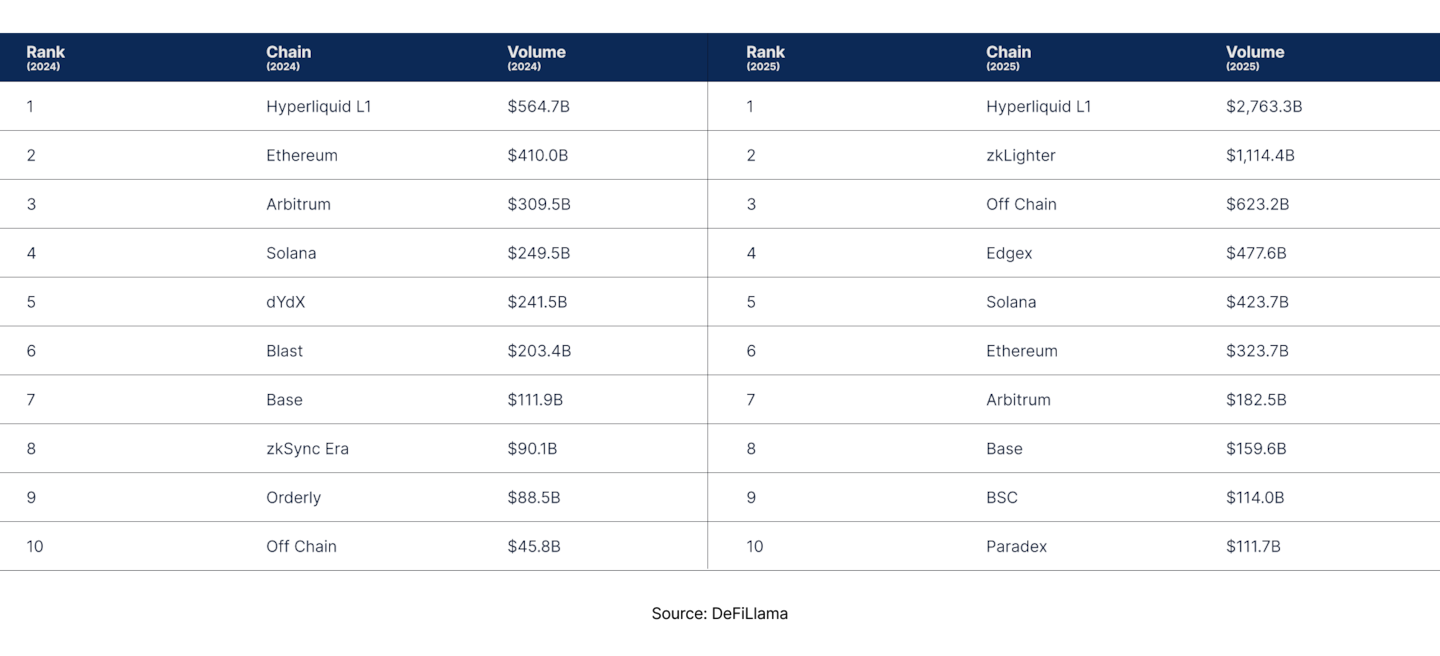Screen dimensions: 1440x656
Task: Select the Blast chain cell
Action: pos(285,351)
